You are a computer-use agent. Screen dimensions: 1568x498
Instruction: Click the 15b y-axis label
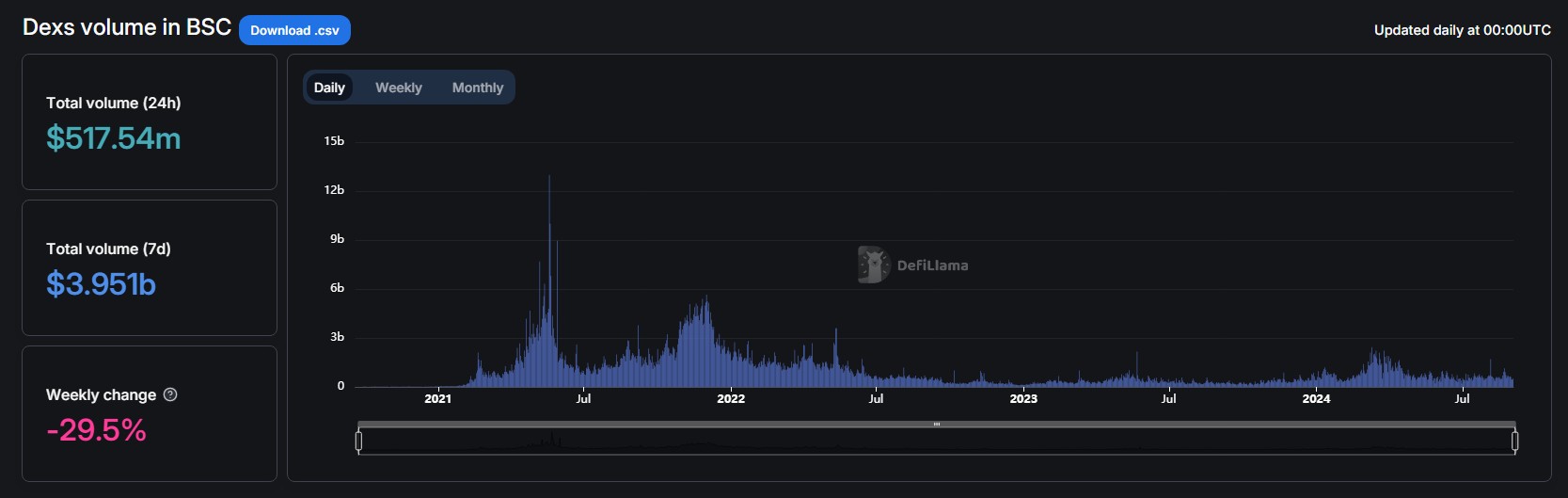click(334, 141)
